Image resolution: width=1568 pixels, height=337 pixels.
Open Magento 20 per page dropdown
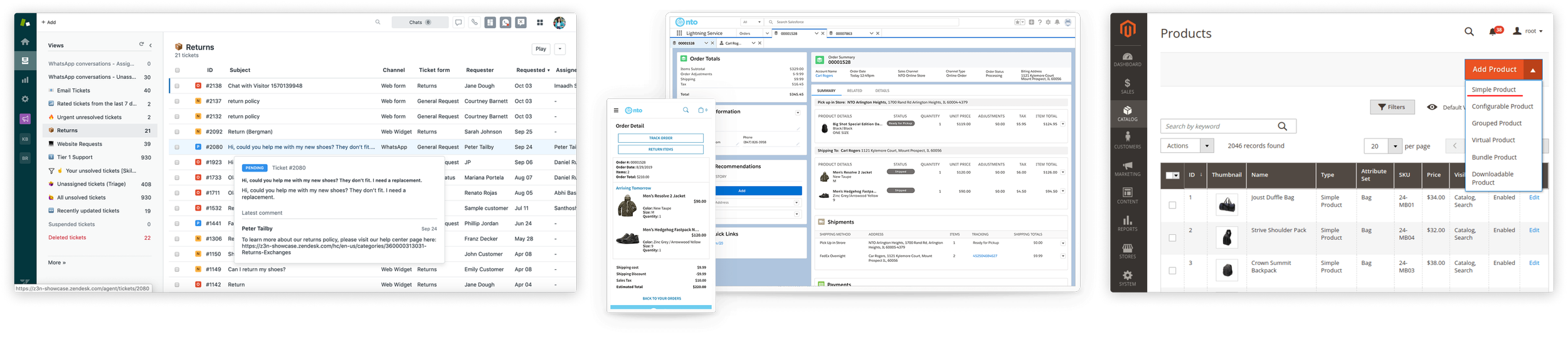coord(1382,146)
